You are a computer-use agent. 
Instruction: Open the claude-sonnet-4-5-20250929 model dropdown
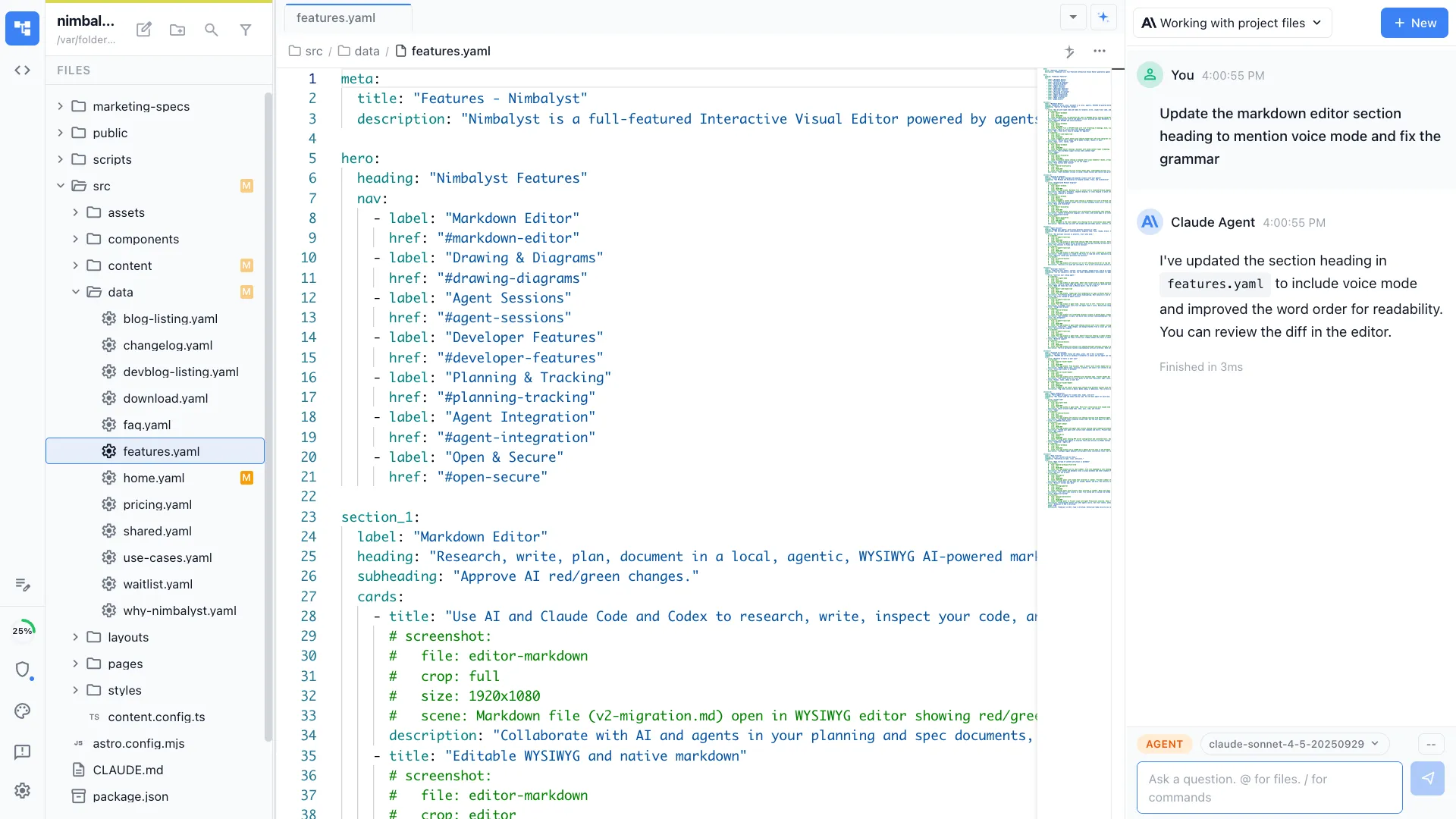point(1293,744)
